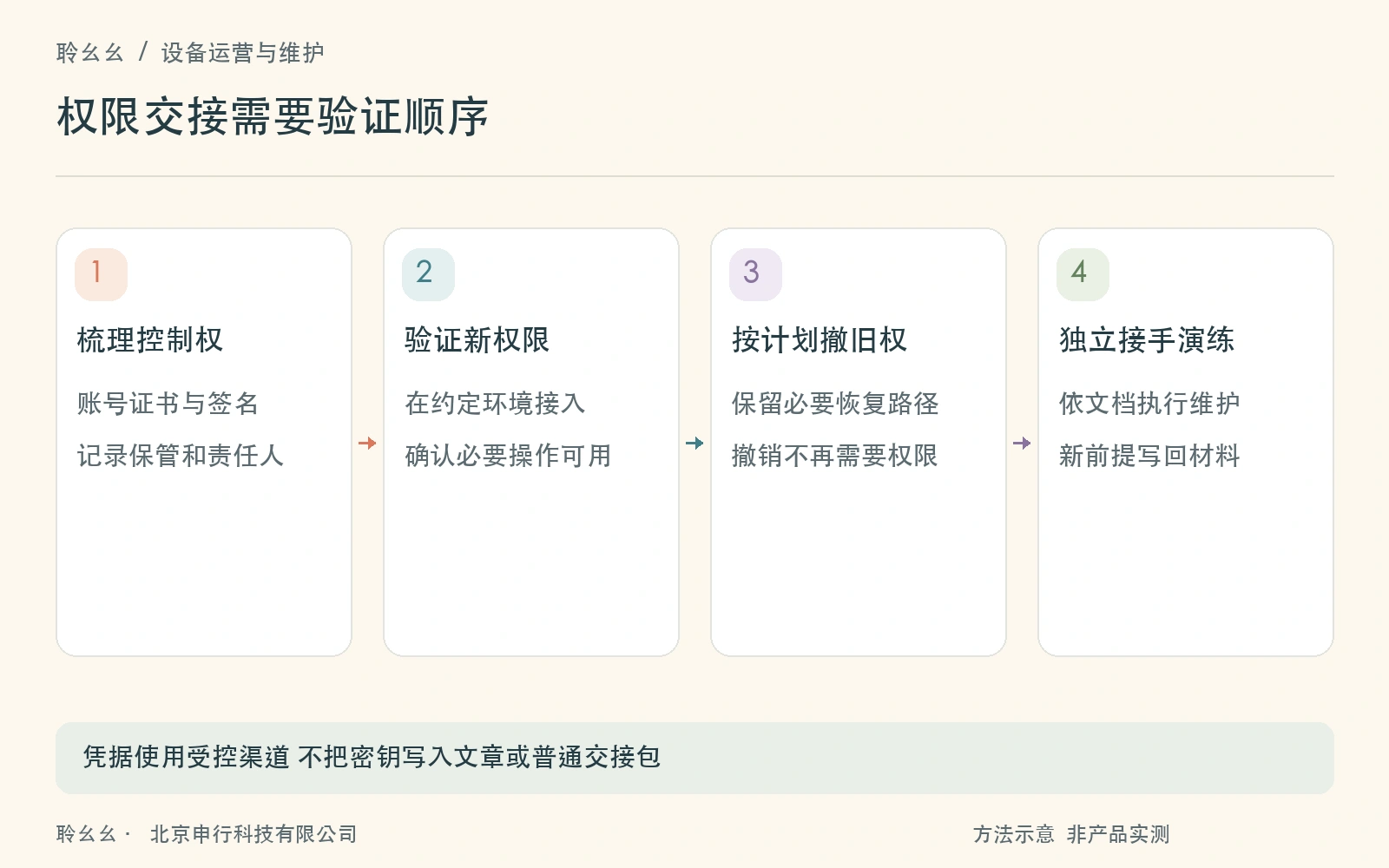Select the heading 梳理控制权
Screen dimensions: 1389x868
[x=150, y=340]
